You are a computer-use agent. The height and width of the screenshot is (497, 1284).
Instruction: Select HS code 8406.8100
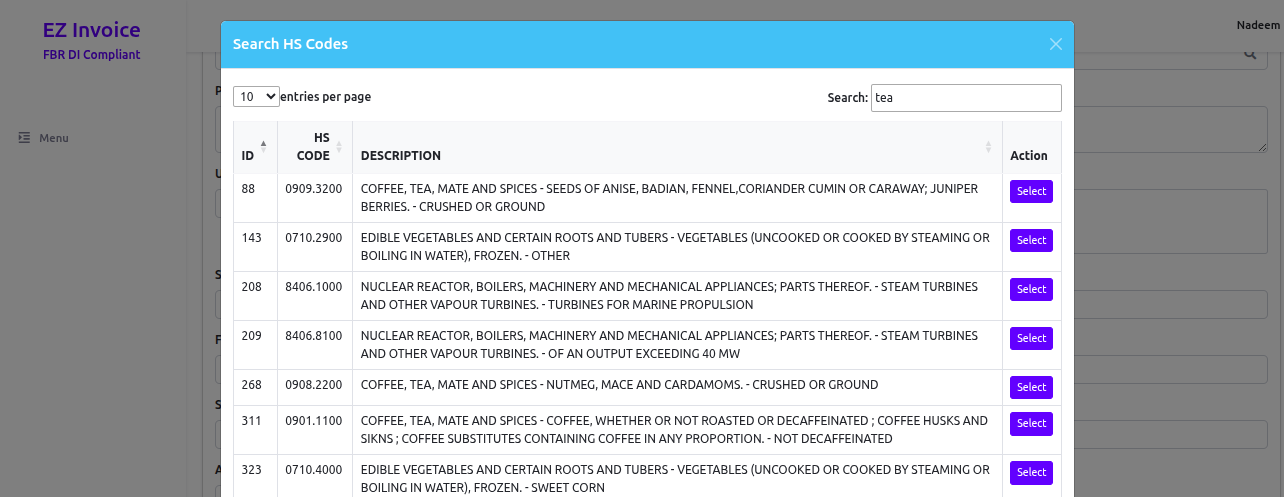pos(1031,338)
